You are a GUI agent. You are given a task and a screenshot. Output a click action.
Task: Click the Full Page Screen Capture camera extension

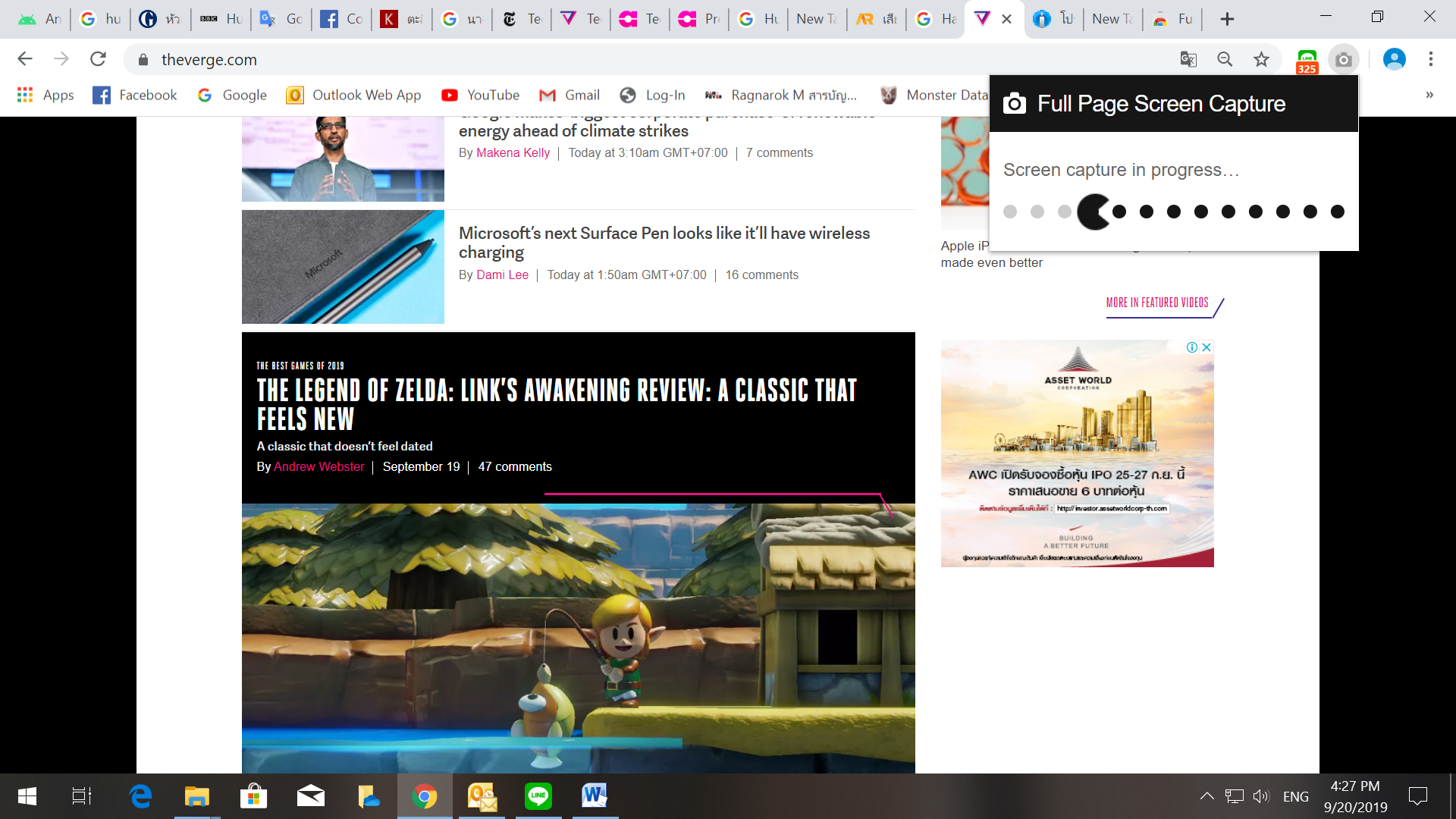1344,59
